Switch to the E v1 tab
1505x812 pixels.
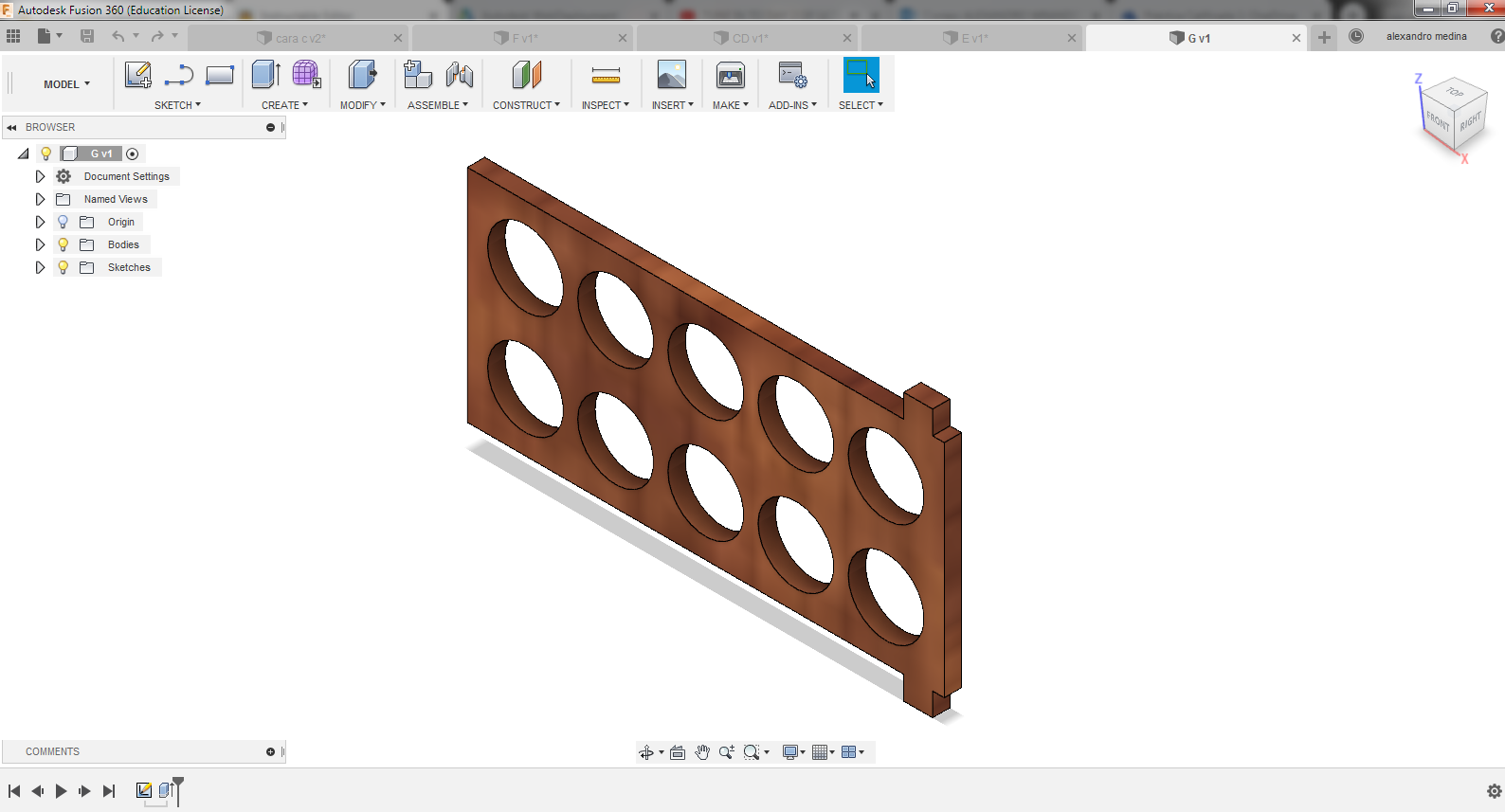(973, 38)
